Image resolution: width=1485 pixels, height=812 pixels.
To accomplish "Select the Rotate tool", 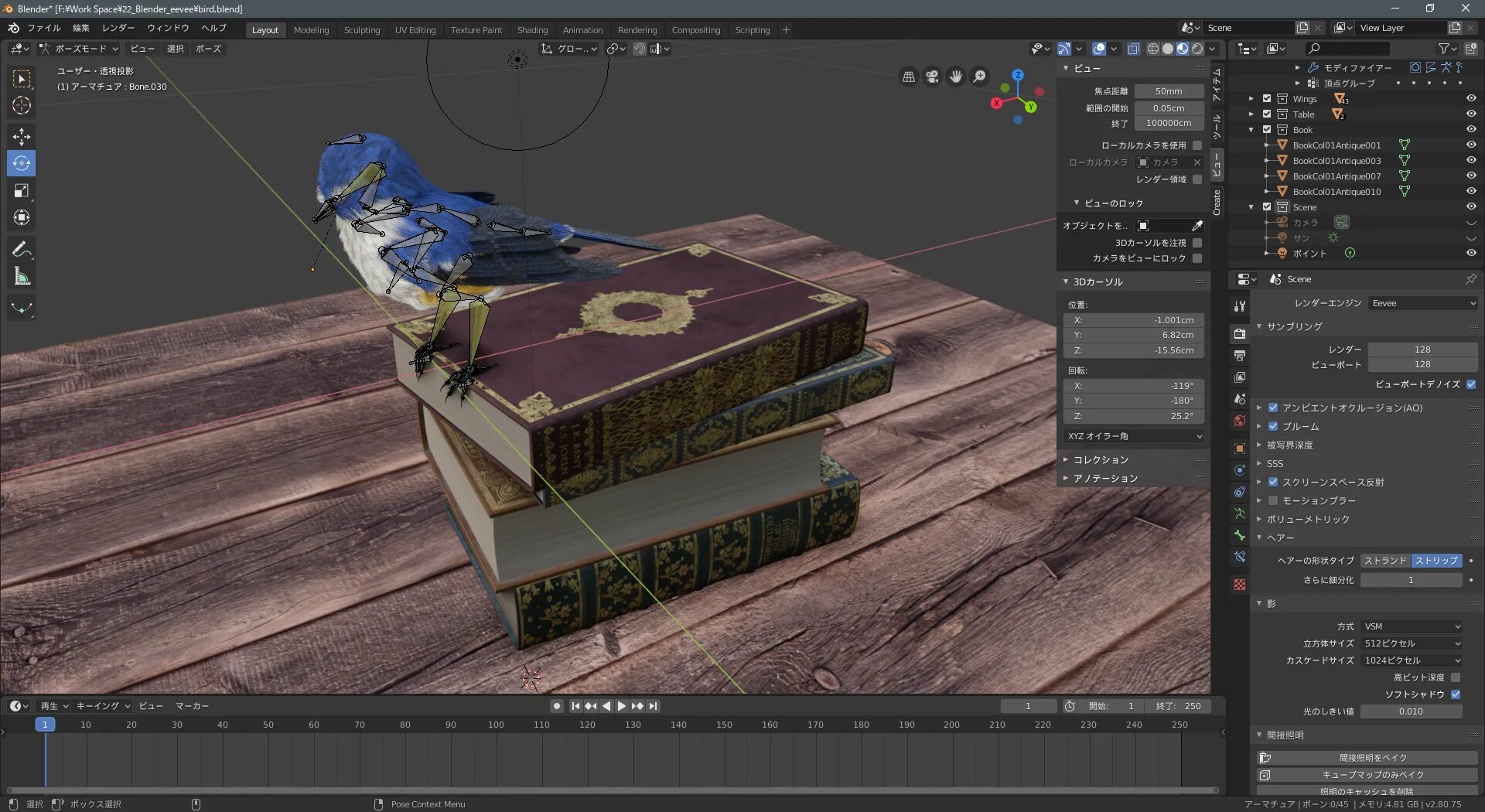I will tap(22, 163).
